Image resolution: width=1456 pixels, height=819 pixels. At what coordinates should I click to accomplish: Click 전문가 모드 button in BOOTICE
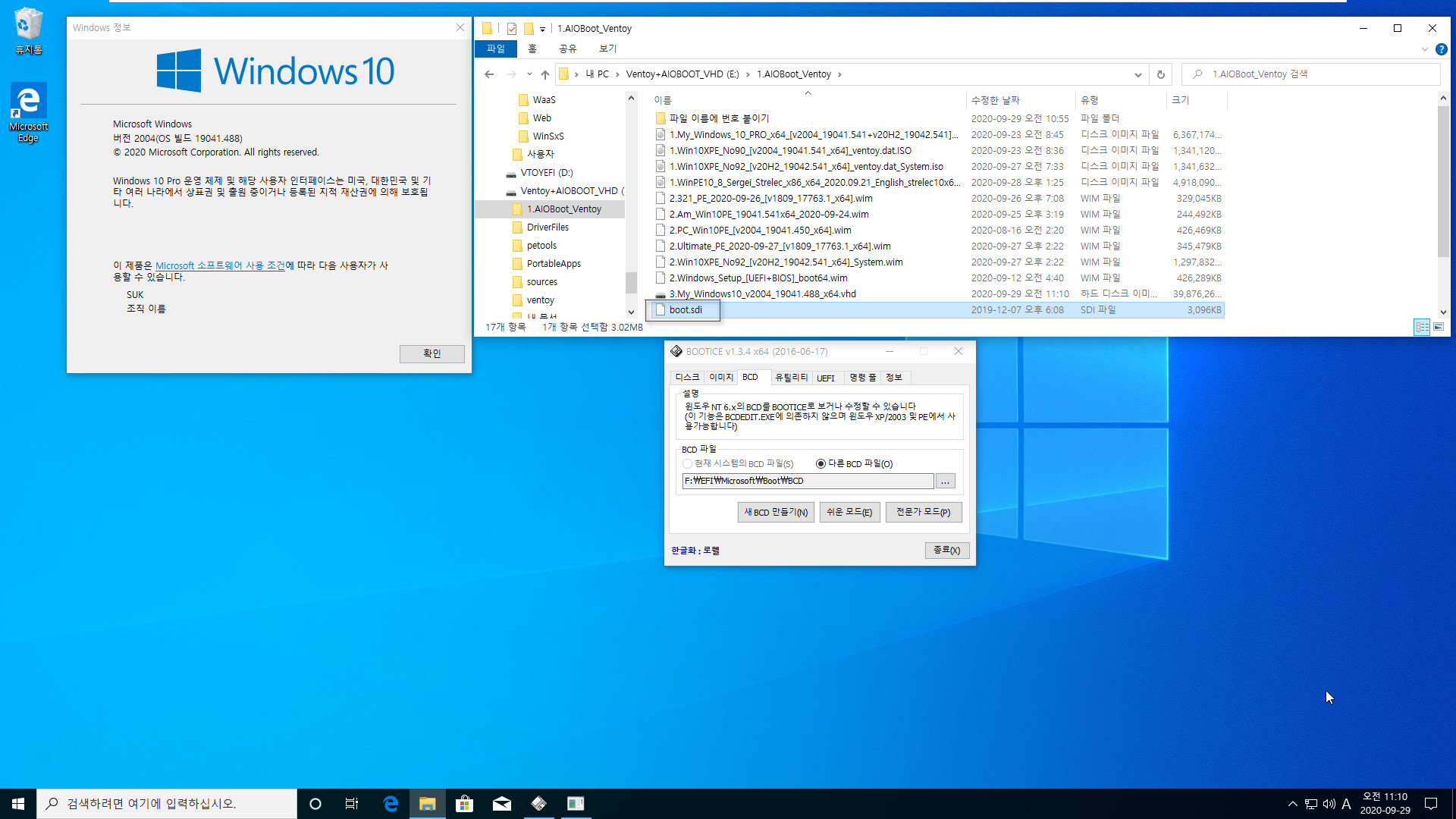pyautogui.click(x=924, y=513)
